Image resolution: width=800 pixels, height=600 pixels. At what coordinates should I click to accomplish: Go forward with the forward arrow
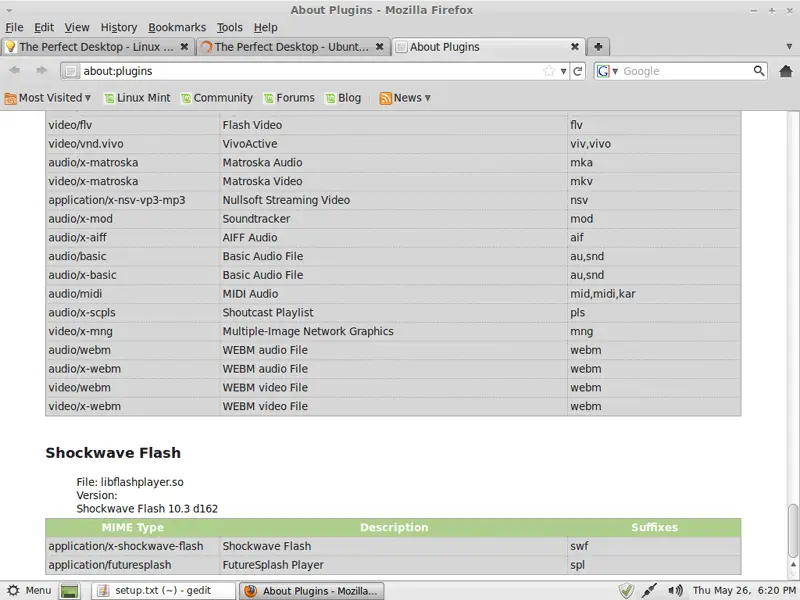click(x=41, y=70)
